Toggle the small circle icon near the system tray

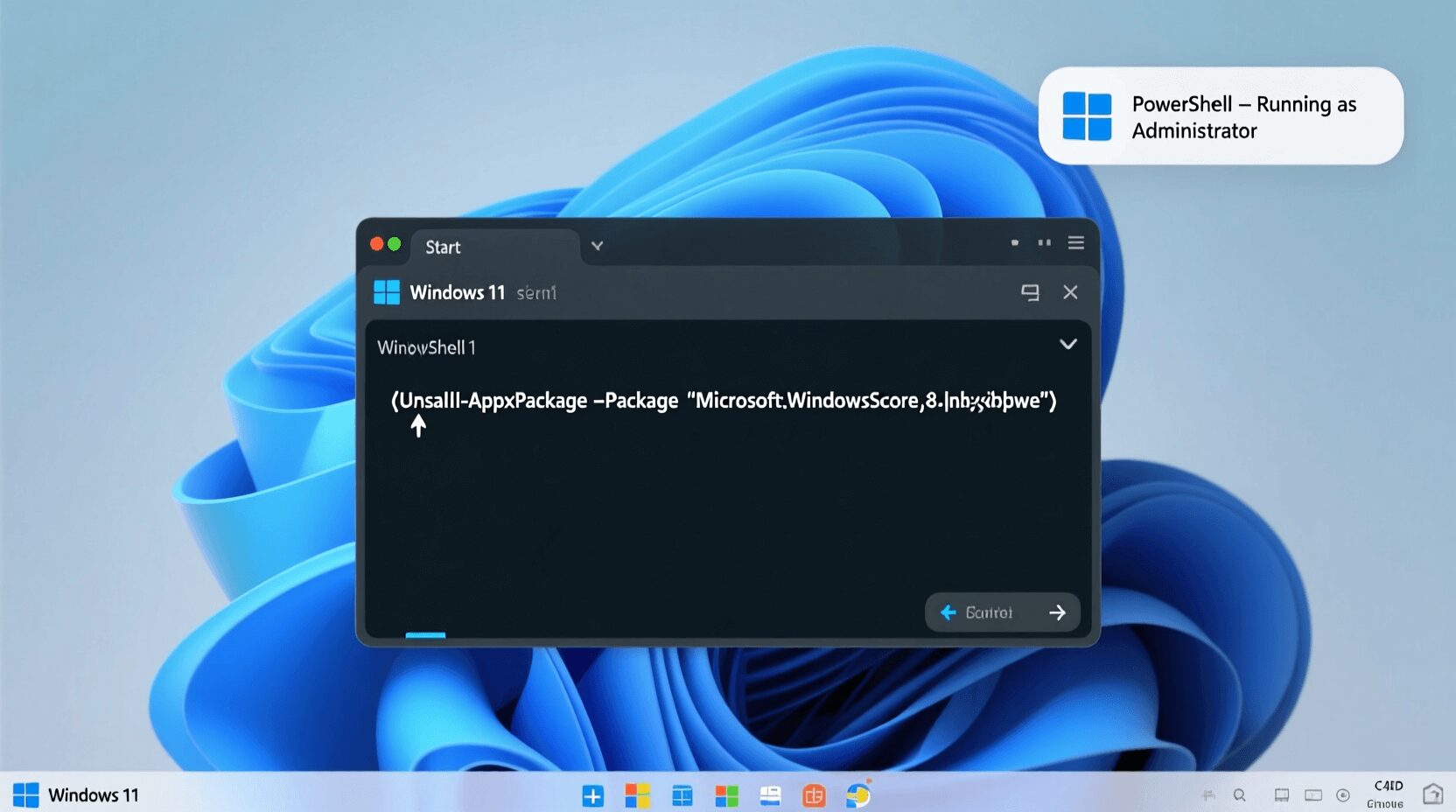[x=1344, y=794]
